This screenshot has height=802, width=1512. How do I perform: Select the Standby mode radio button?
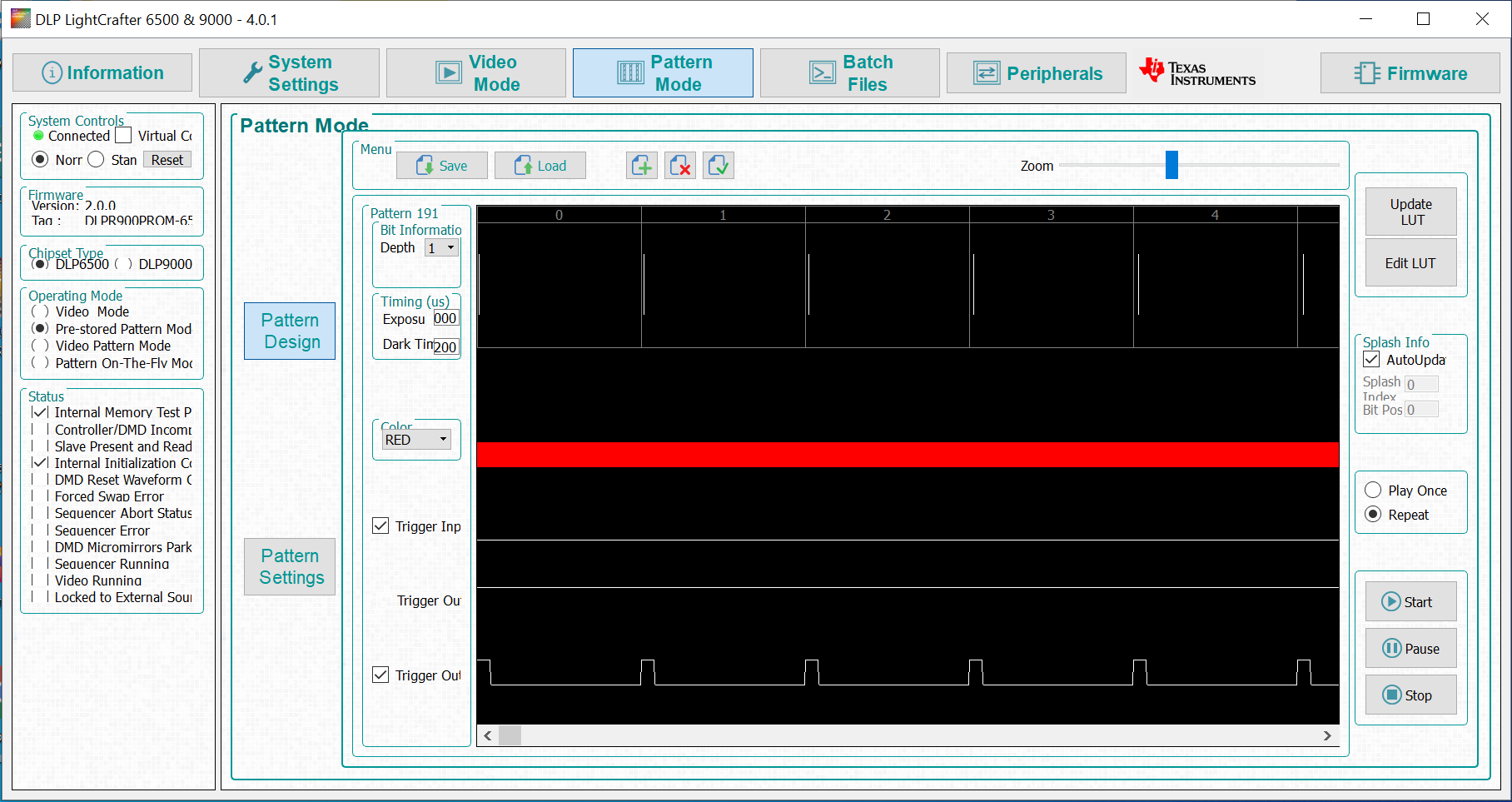[96, 159]
